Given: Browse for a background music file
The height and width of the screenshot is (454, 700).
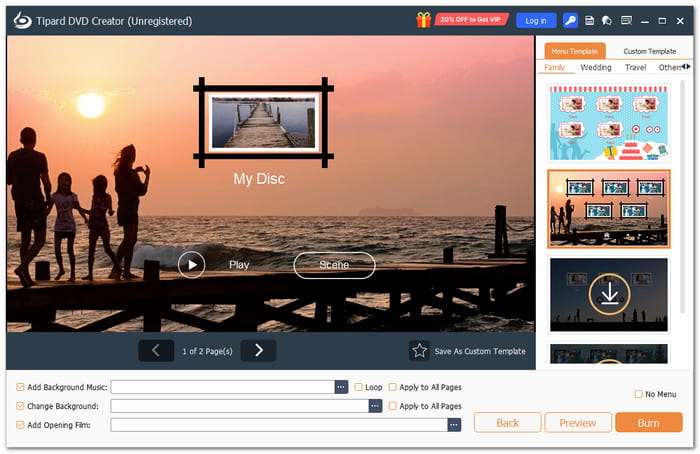Looking at the screenshot, I should coord(341,387).
